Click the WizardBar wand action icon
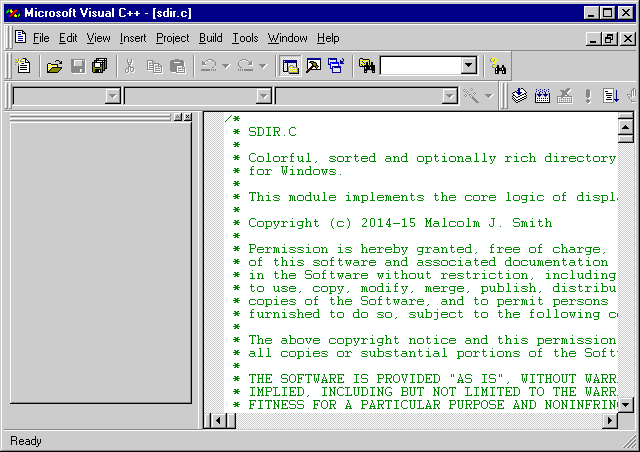Screen dimensions: 640x452 (471, 96)
